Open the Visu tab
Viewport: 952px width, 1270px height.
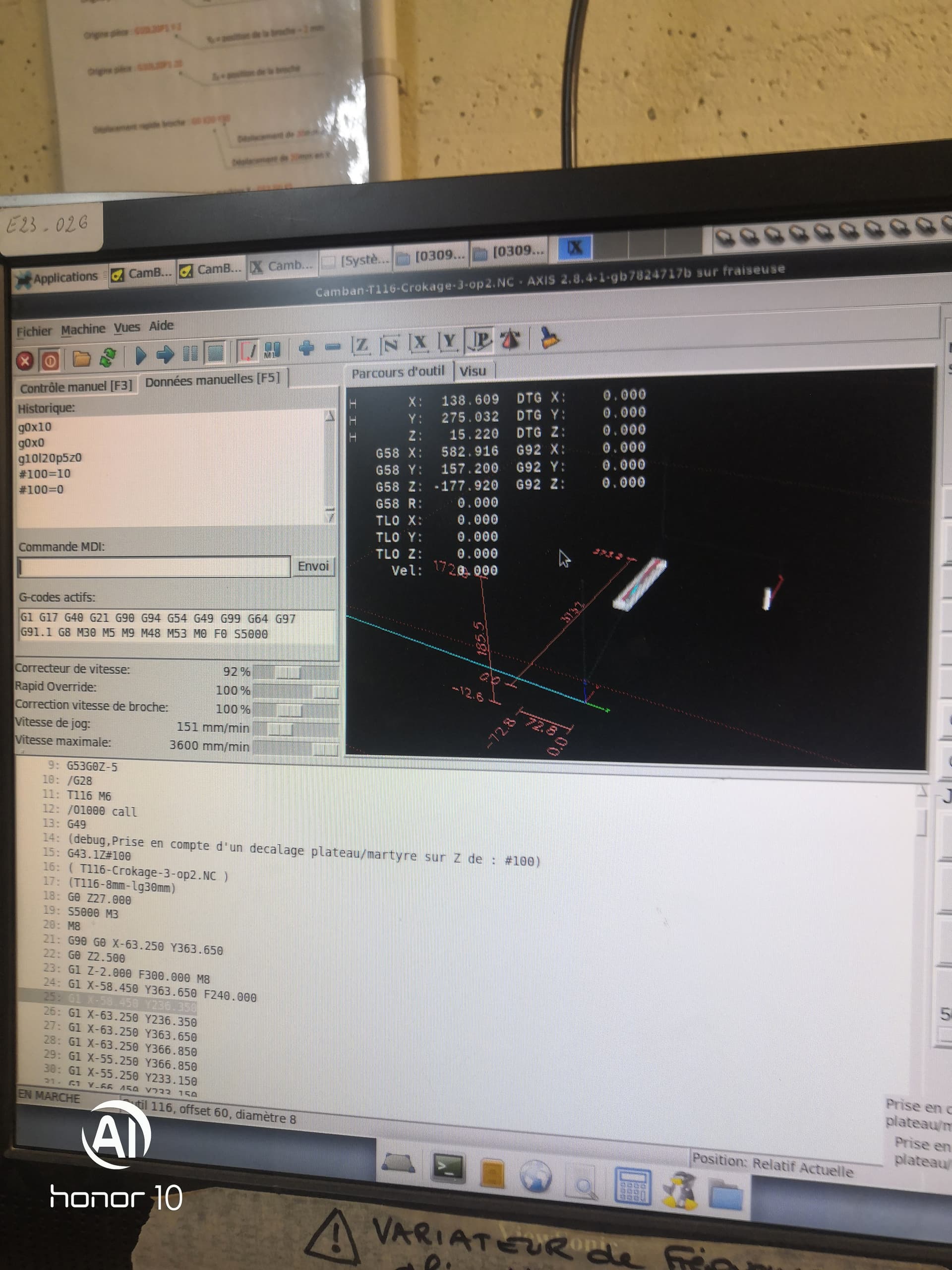coord(473,371)
